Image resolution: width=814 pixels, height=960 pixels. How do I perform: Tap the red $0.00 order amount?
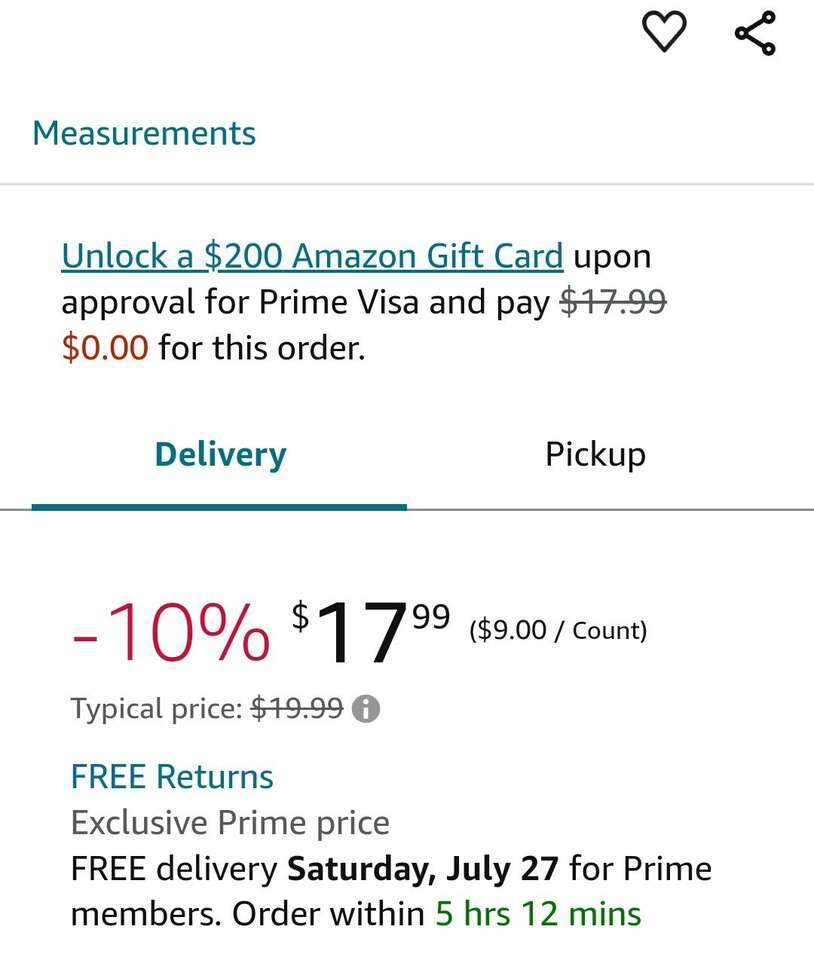click(105, 348)
